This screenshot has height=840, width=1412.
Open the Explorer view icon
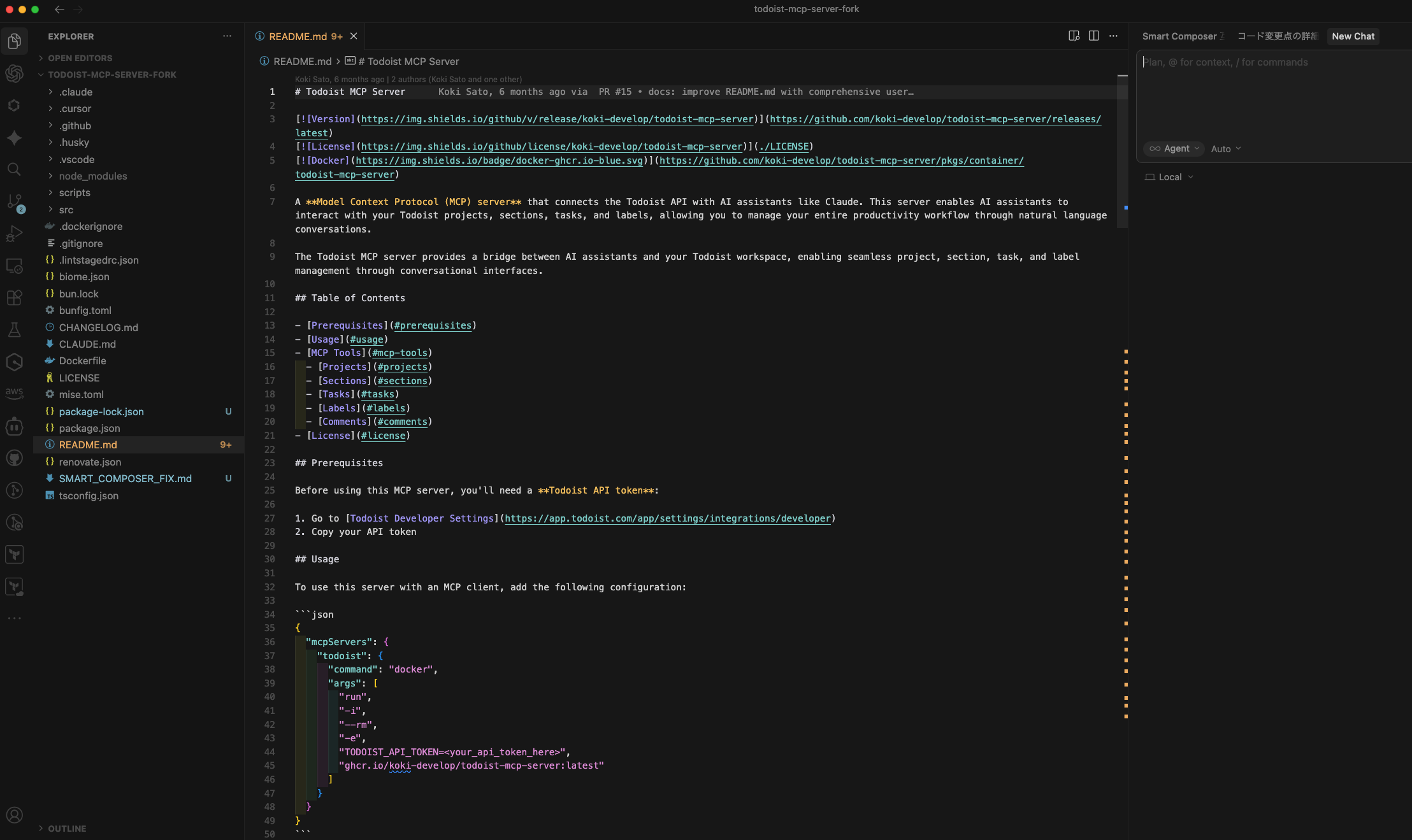15,41
